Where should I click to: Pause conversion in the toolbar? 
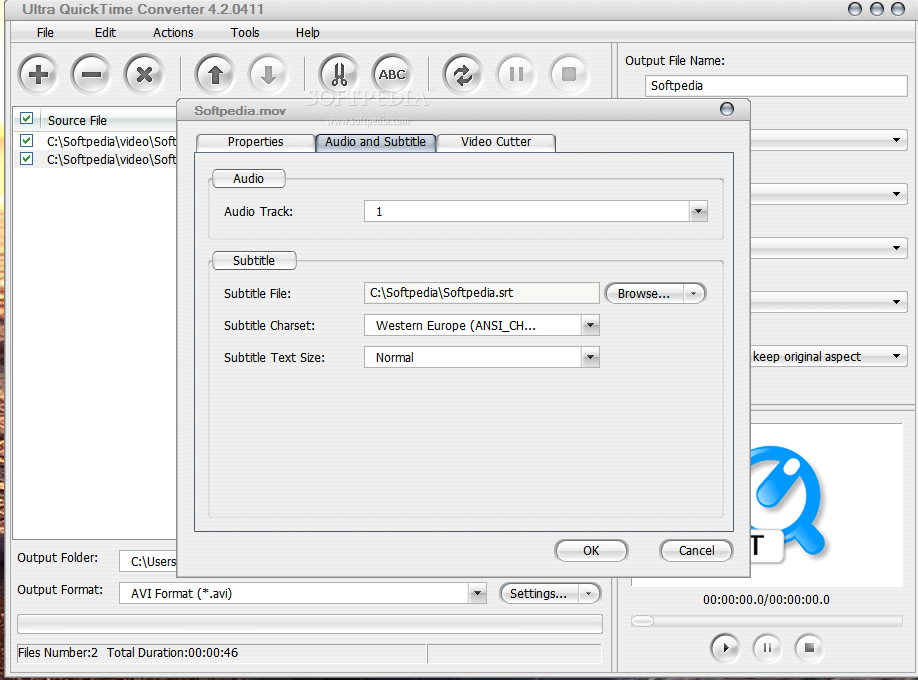pos(516,74)
